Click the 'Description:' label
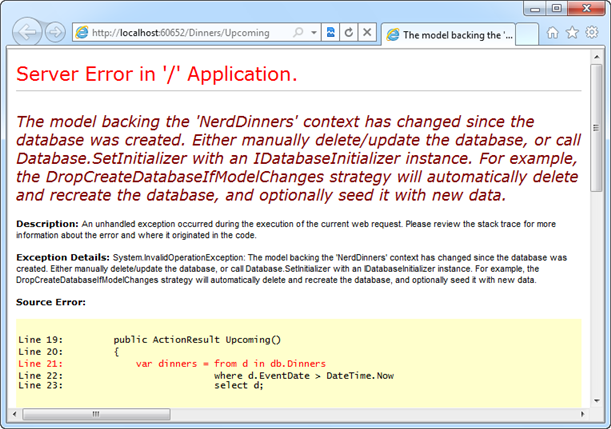Viewport: 611px width, 429px height. pos(47,224)
